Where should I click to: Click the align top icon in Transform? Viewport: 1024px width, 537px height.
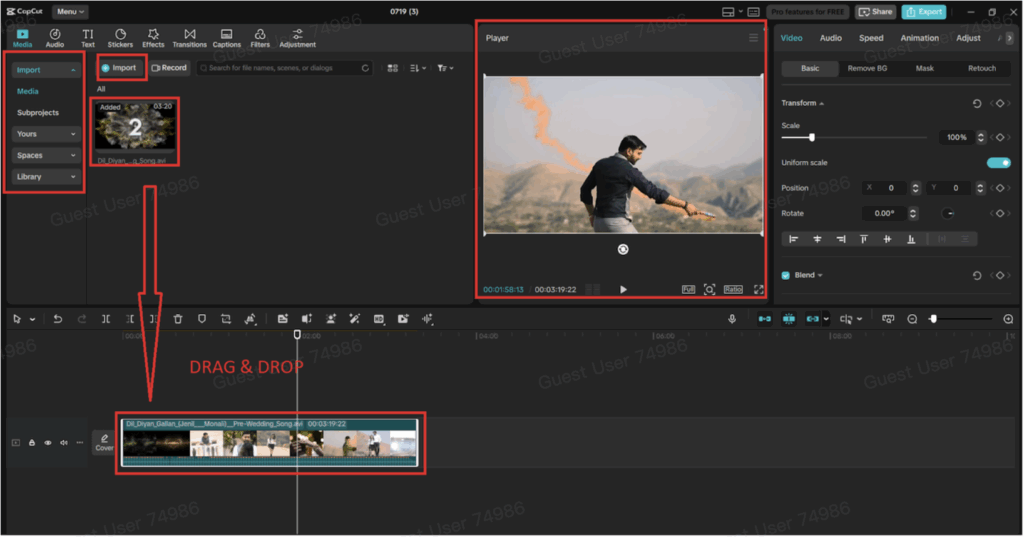pos(864,239)
